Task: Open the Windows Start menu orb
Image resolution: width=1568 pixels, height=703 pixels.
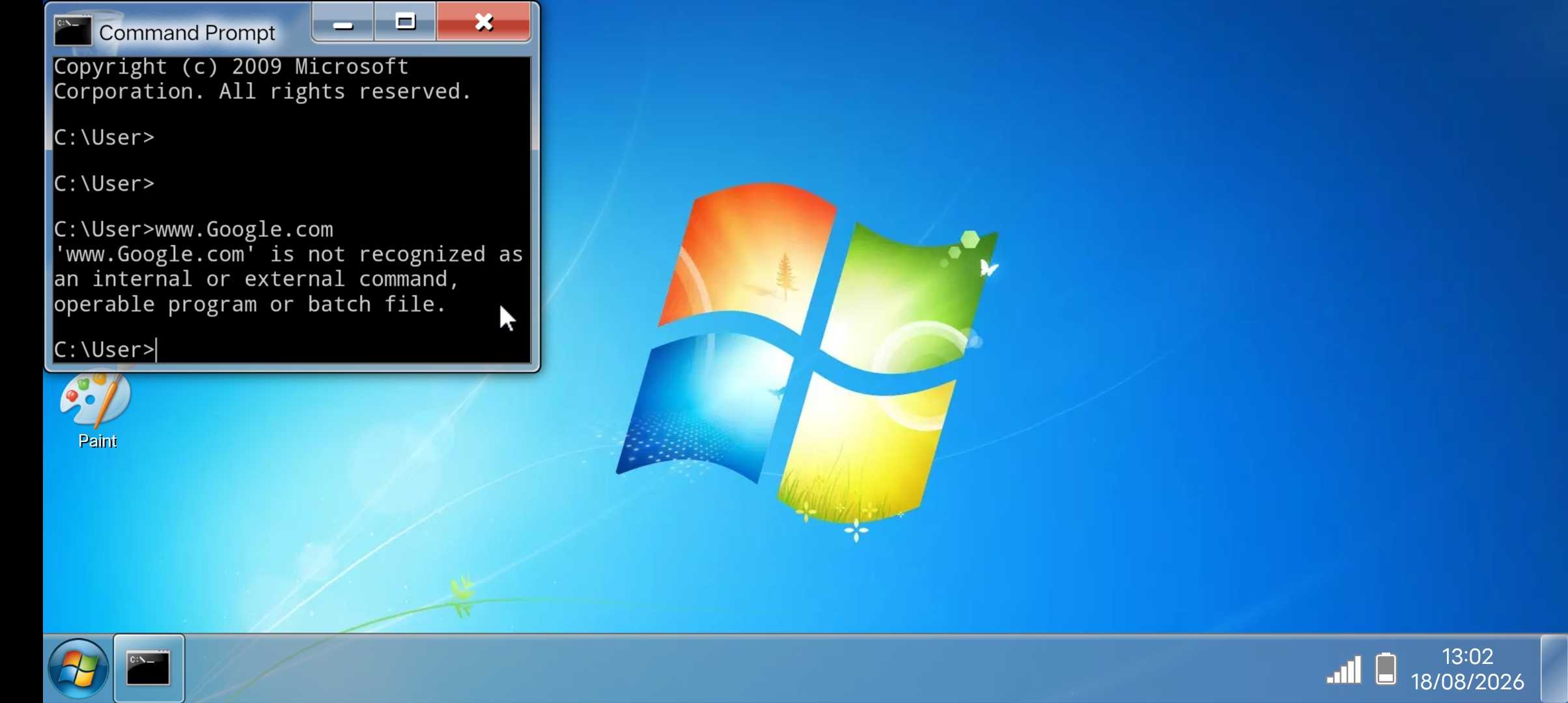Action: 78,669
